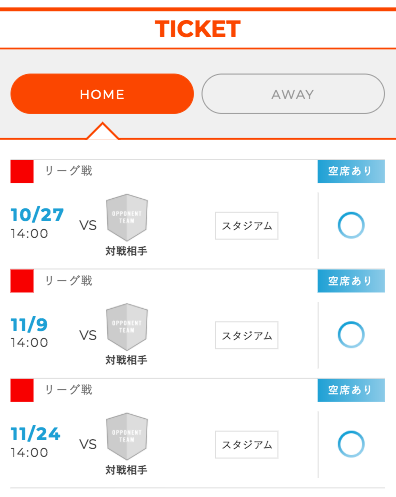Select availability circle for 11/24 match

coord(351,444)
